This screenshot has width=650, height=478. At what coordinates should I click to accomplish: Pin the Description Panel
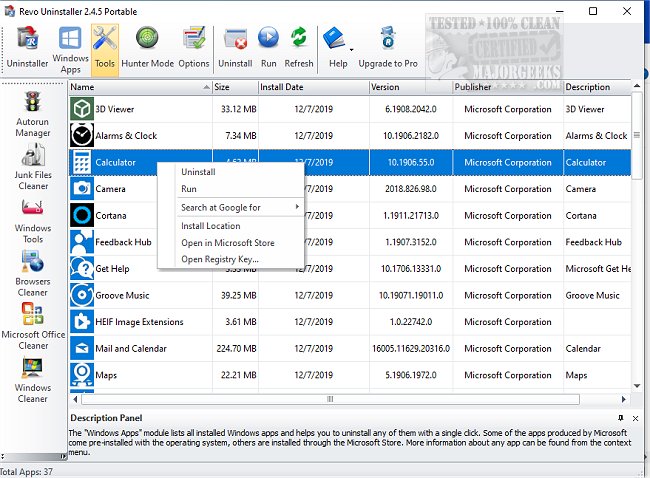click(x=620, y=417)
